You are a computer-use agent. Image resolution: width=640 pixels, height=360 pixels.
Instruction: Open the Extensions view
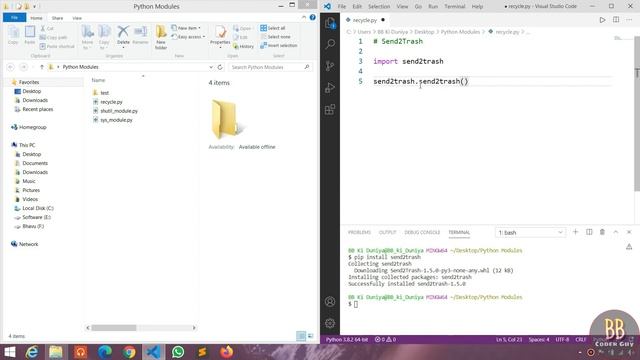pos(330,109)
